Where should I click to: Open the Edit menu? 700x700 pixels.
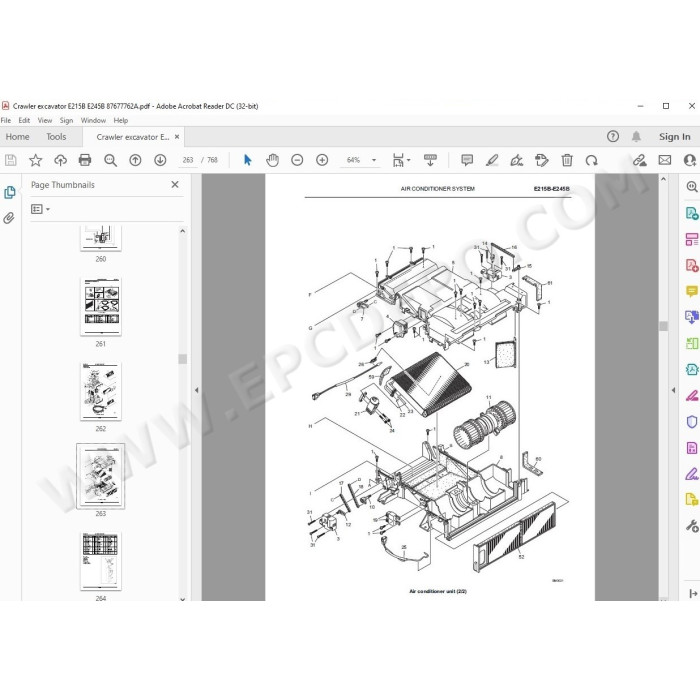tap(24, 120)
